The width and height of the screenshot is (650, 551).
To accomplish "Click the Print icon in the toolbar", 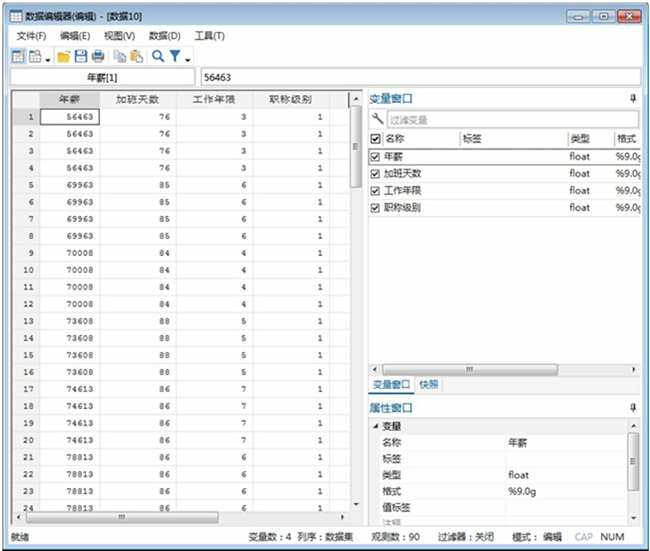I will (x=97, y=57).
